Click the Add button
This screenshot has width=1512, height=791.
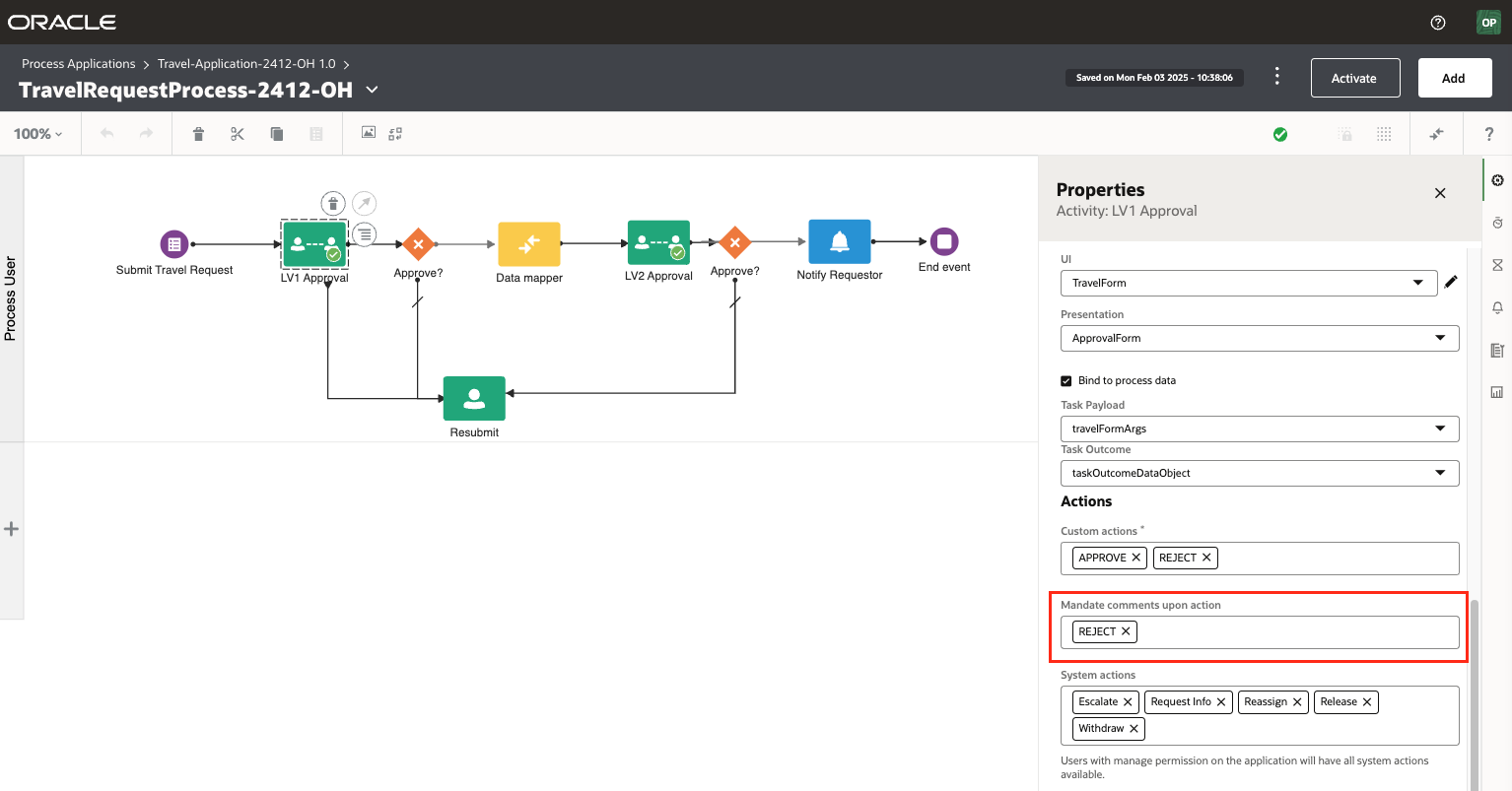click(1453, 78)
